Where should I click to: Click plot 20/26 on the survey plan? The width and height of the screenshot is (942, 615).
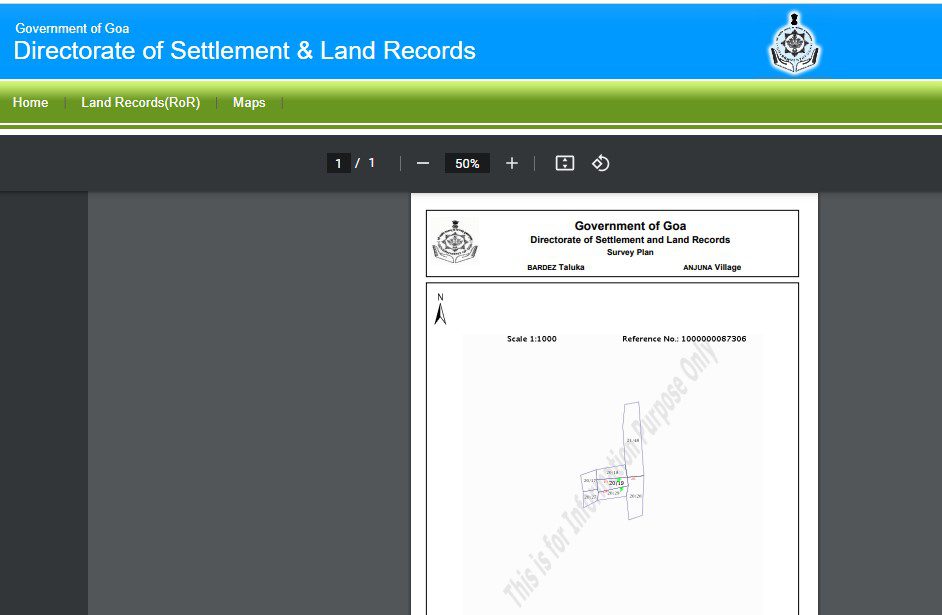pos(635,496)
